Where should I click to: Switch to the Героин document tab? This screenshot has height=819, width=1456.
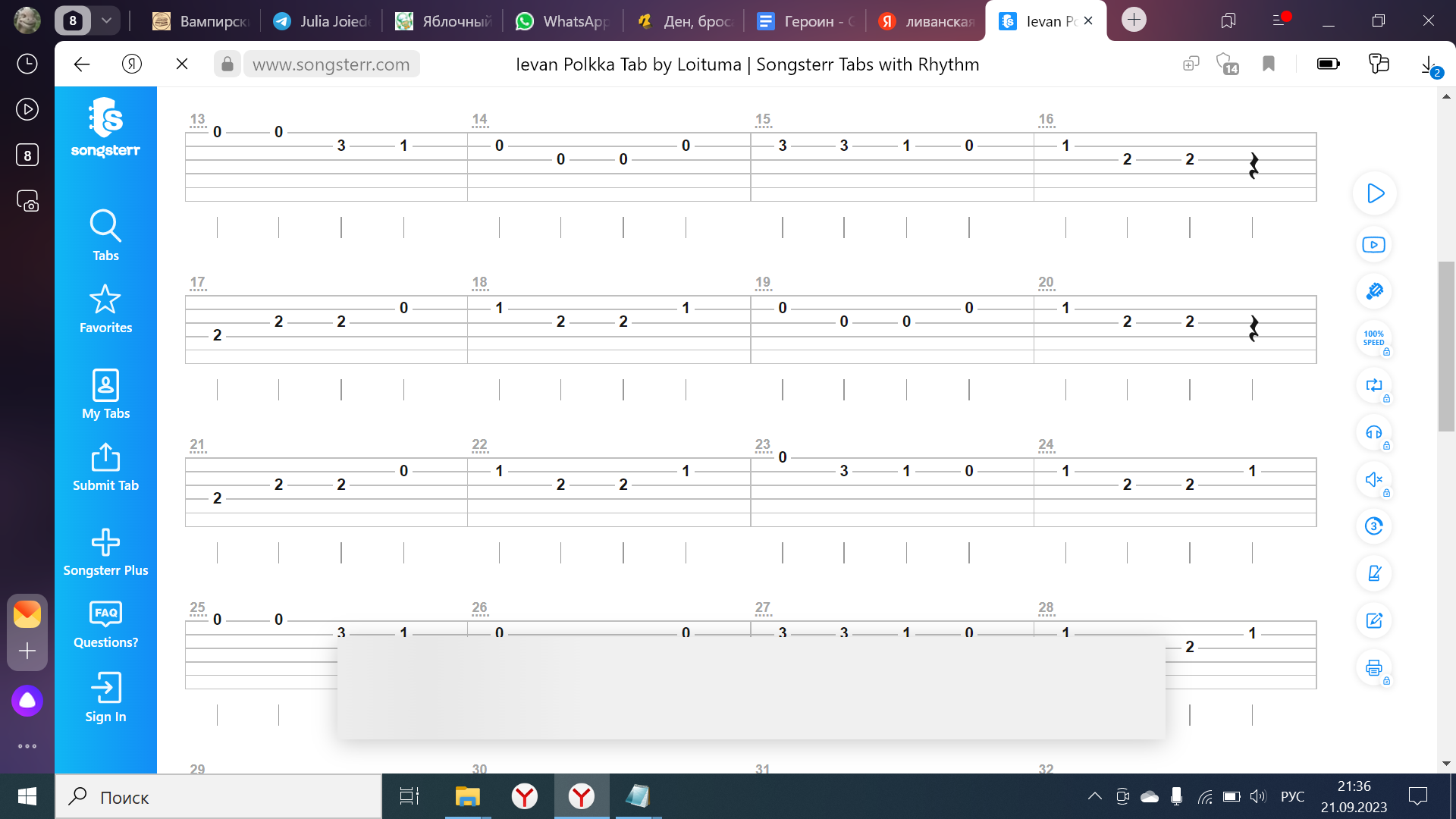tap(806, 21)
